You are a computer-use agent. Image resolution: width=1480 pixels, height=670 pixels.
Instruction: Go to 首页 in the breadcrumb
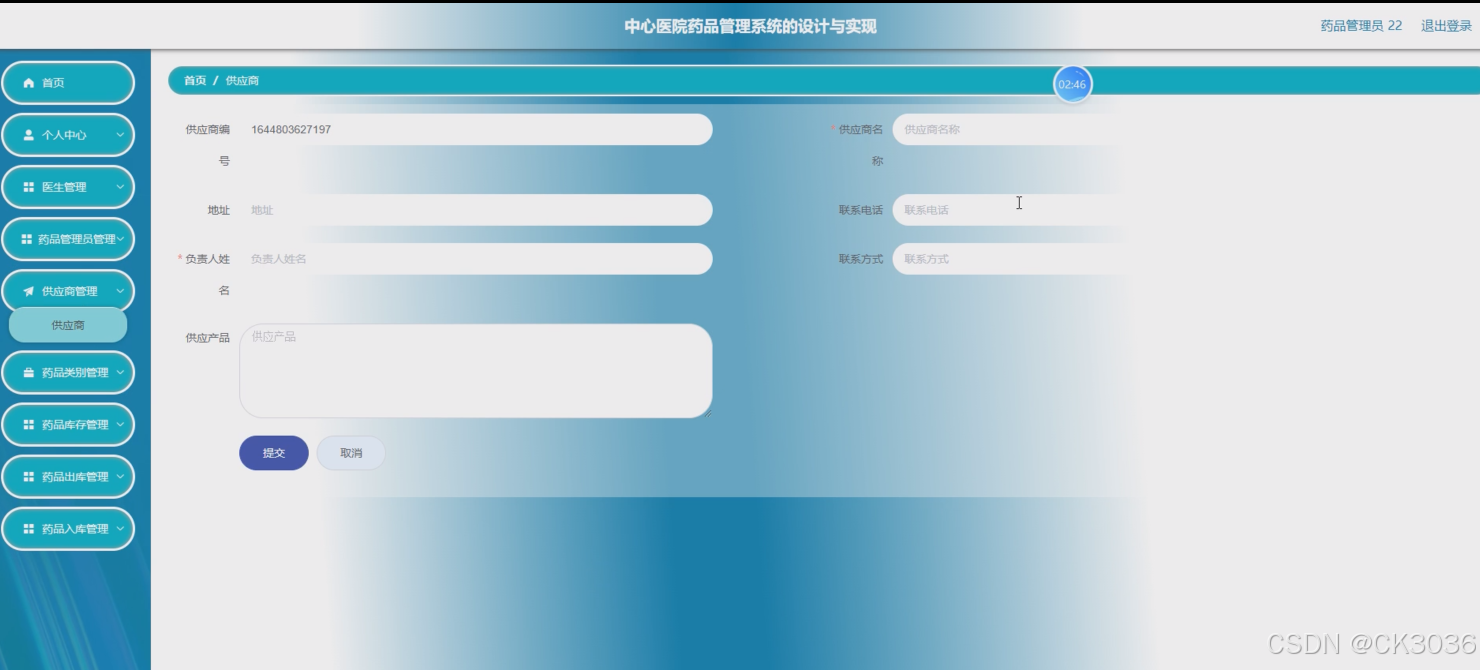pos(195,81)
